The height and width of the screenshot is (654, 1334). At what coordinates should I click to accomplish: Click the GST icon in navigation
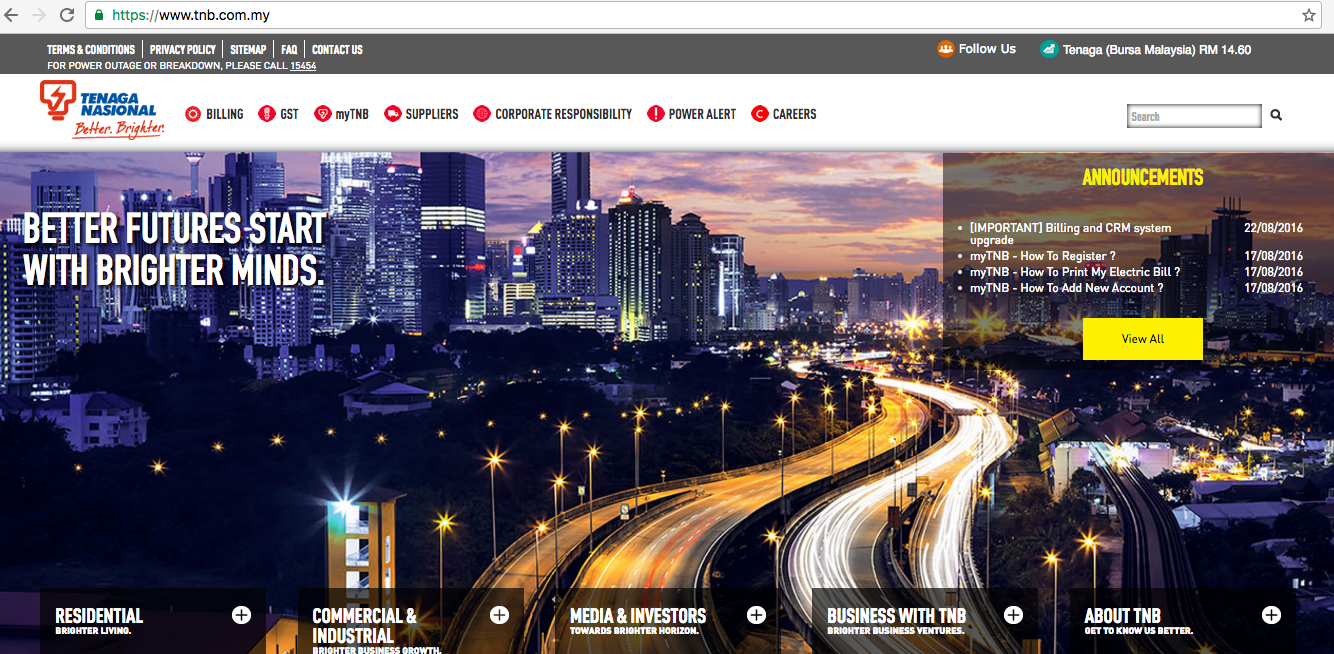(x=266, y=114)
